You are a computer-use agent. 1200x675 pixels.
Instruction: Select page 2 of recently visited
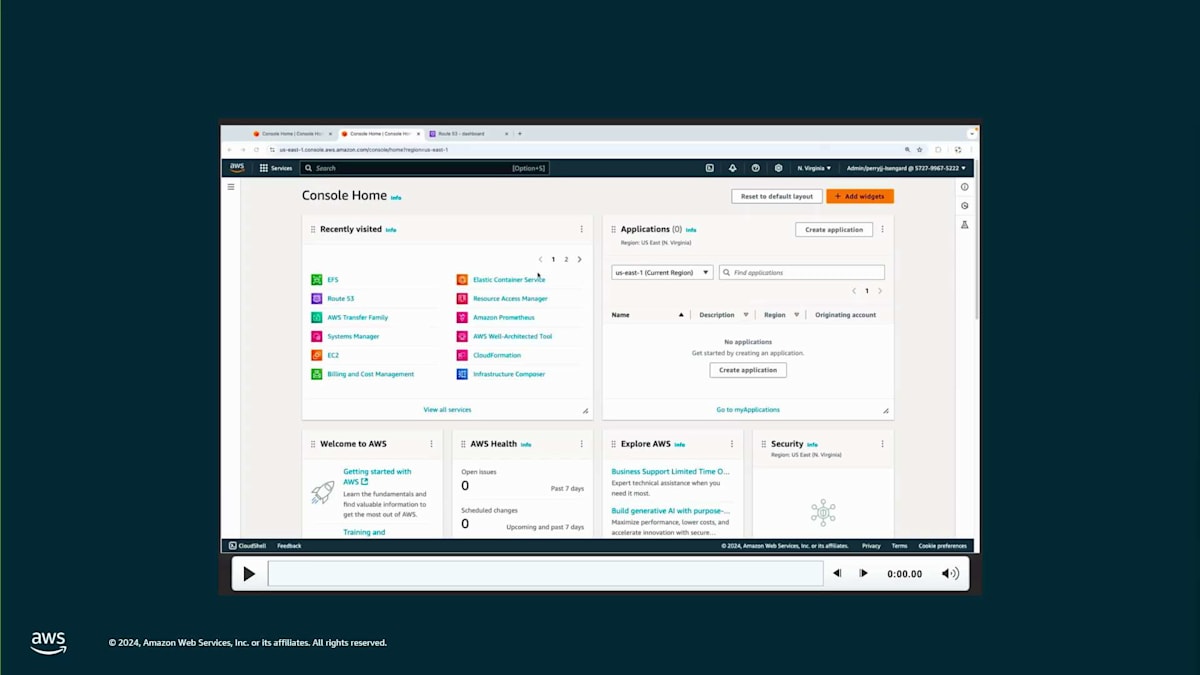pyautogui.click(x=566, y=260)
